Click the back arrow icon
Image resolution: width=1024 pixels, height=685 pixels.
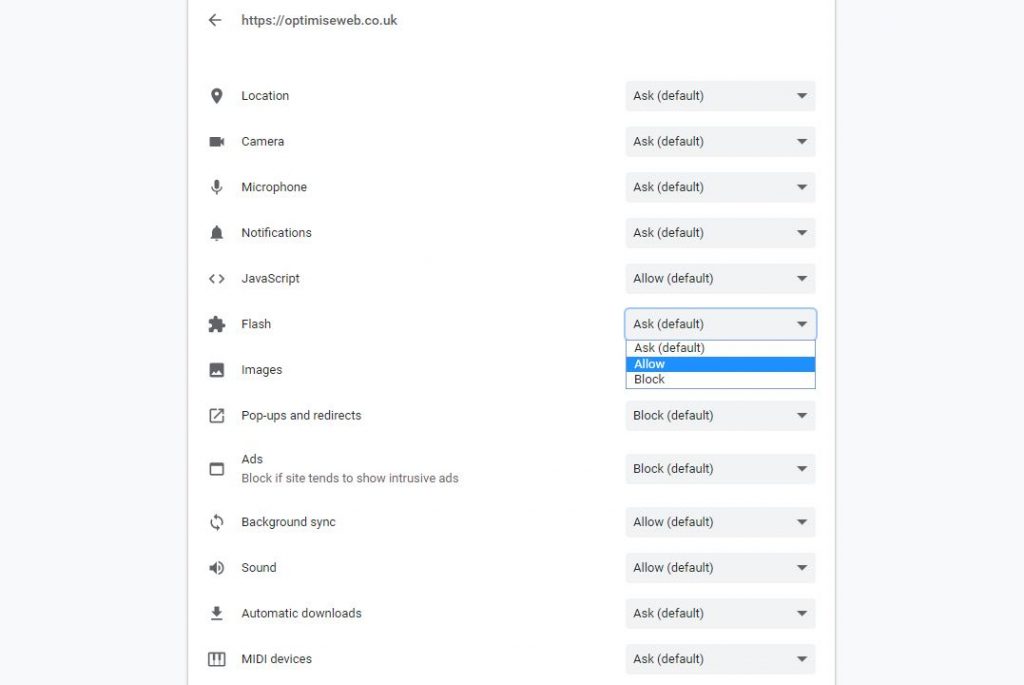[215, 20]
